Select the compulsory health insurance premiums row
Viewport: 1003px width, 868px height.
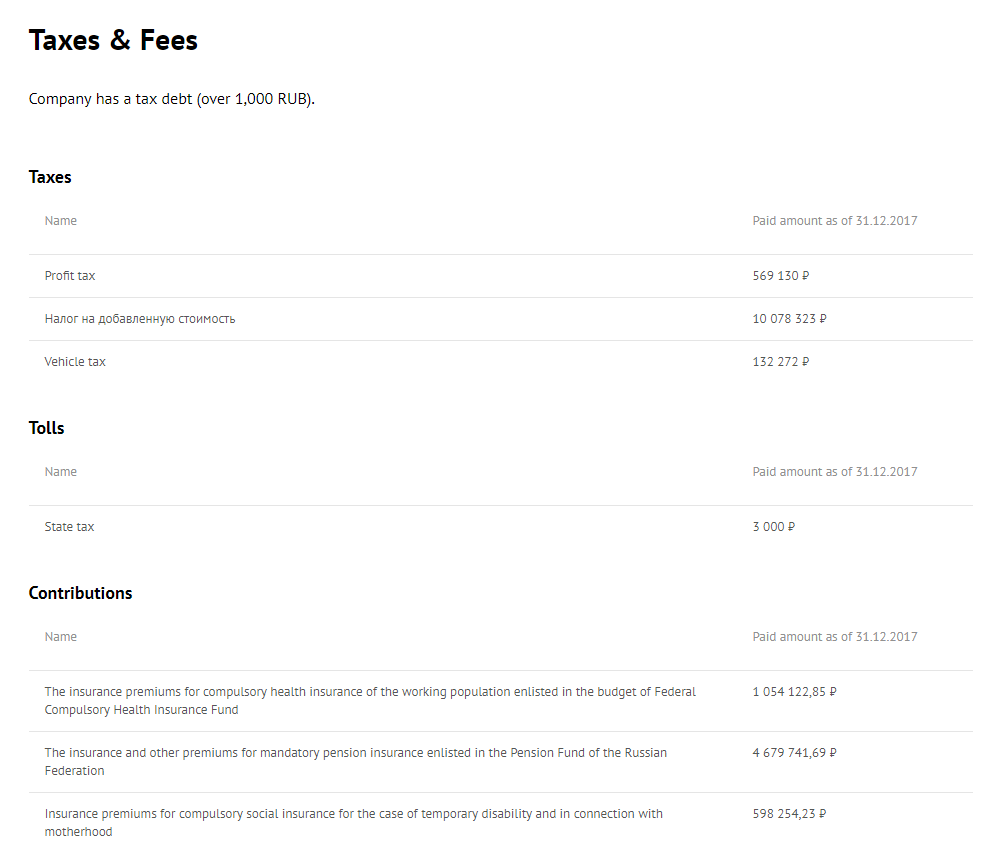pos(501,701)
